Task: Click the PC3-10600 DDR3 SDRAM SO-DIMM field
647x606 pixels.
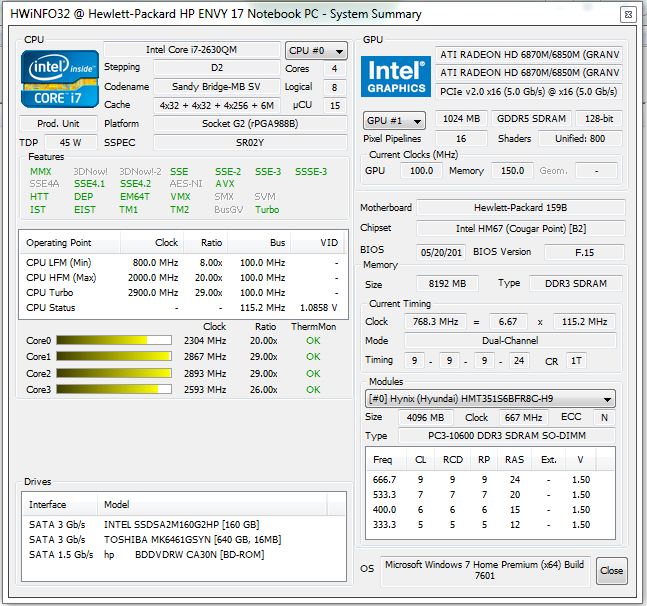Action: coord(507,435)
